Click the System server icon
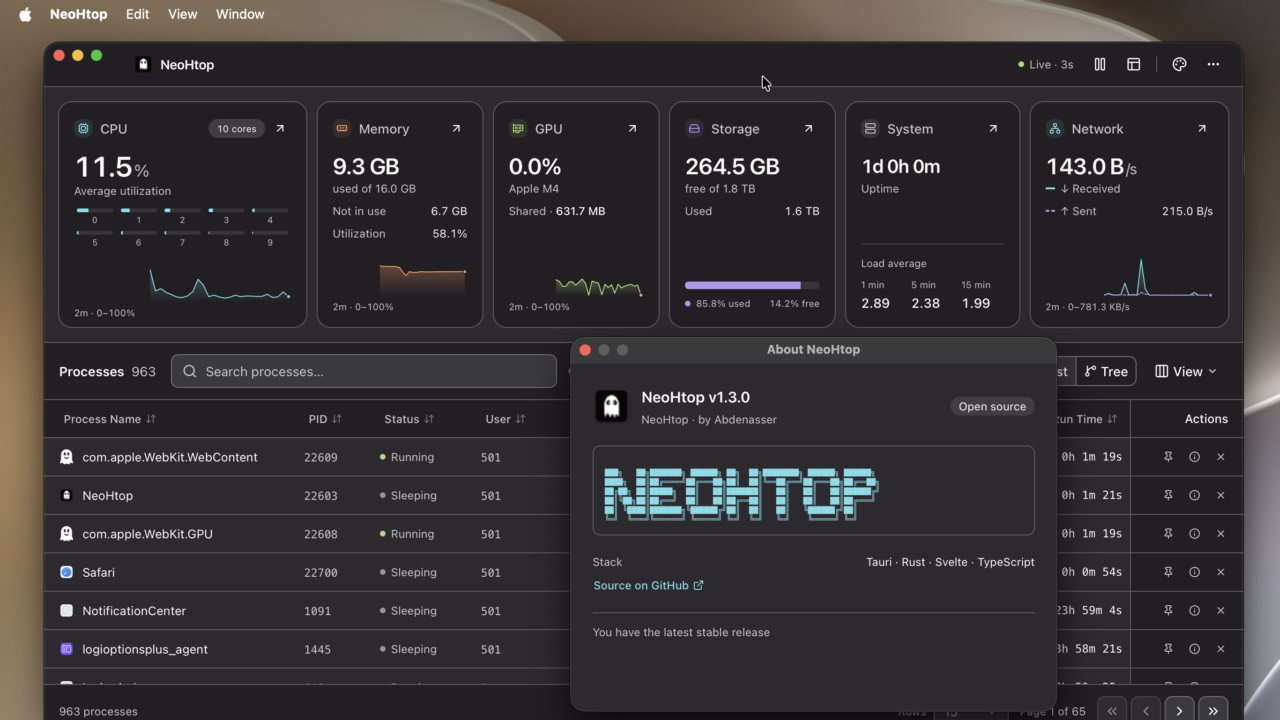1280x720 pixels. [870, 128]
